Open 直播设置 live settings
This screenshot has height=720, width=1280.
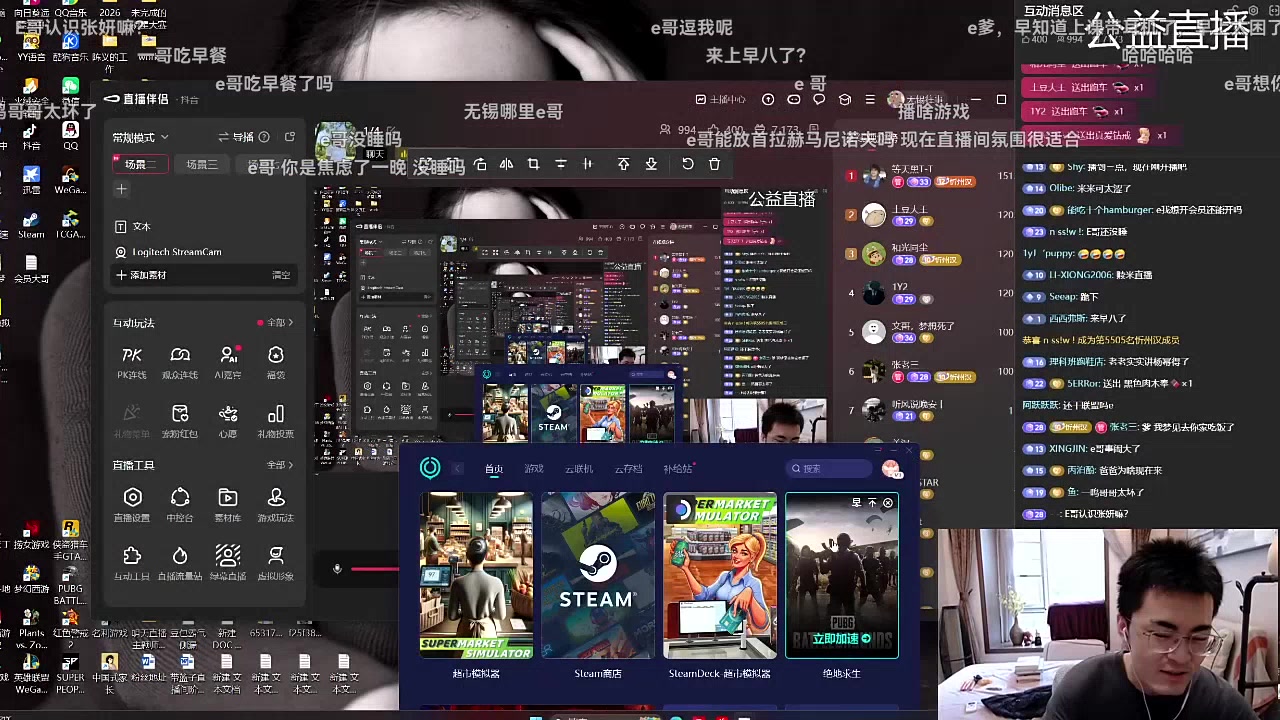132,505
